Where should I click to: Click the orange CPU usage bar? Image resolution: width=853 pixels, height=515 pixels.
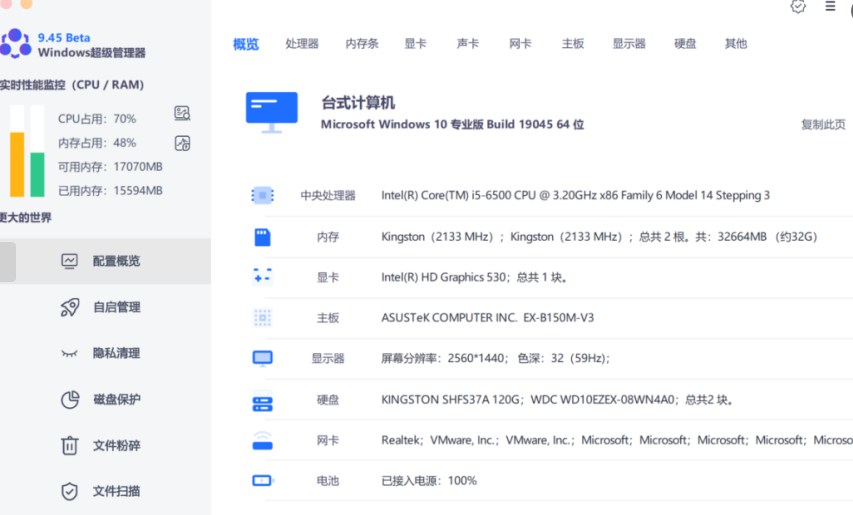17,164
